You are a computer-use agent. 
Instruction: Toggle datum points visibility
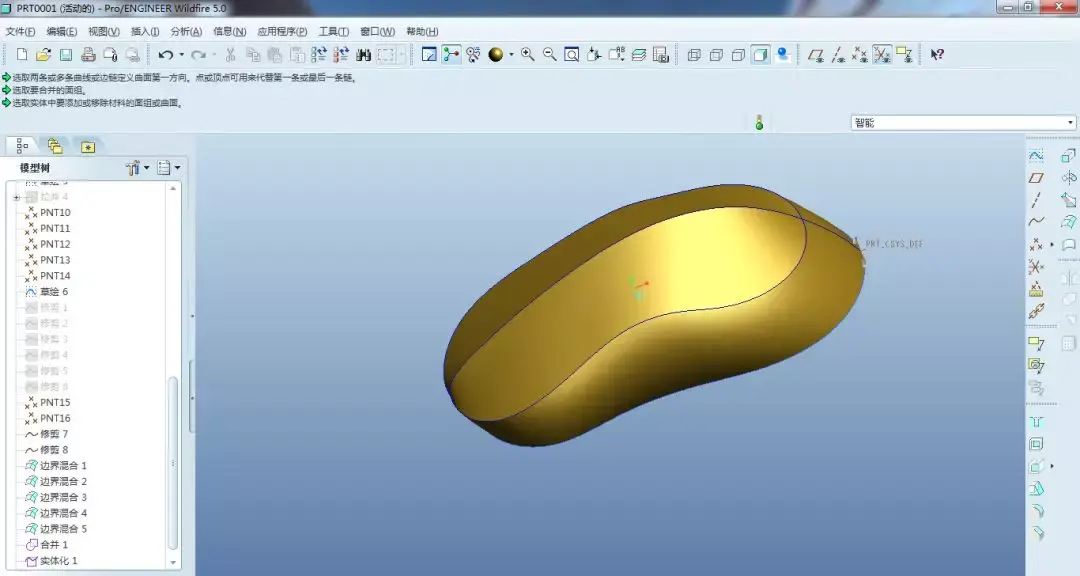click(860, 54)
